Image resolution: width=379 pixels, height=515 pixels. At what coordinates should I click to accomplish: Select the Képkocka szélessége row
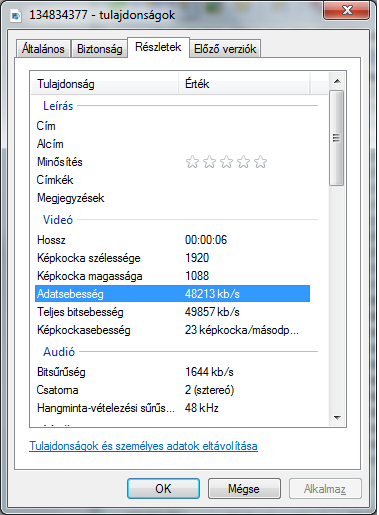click(x=172, y=258)
